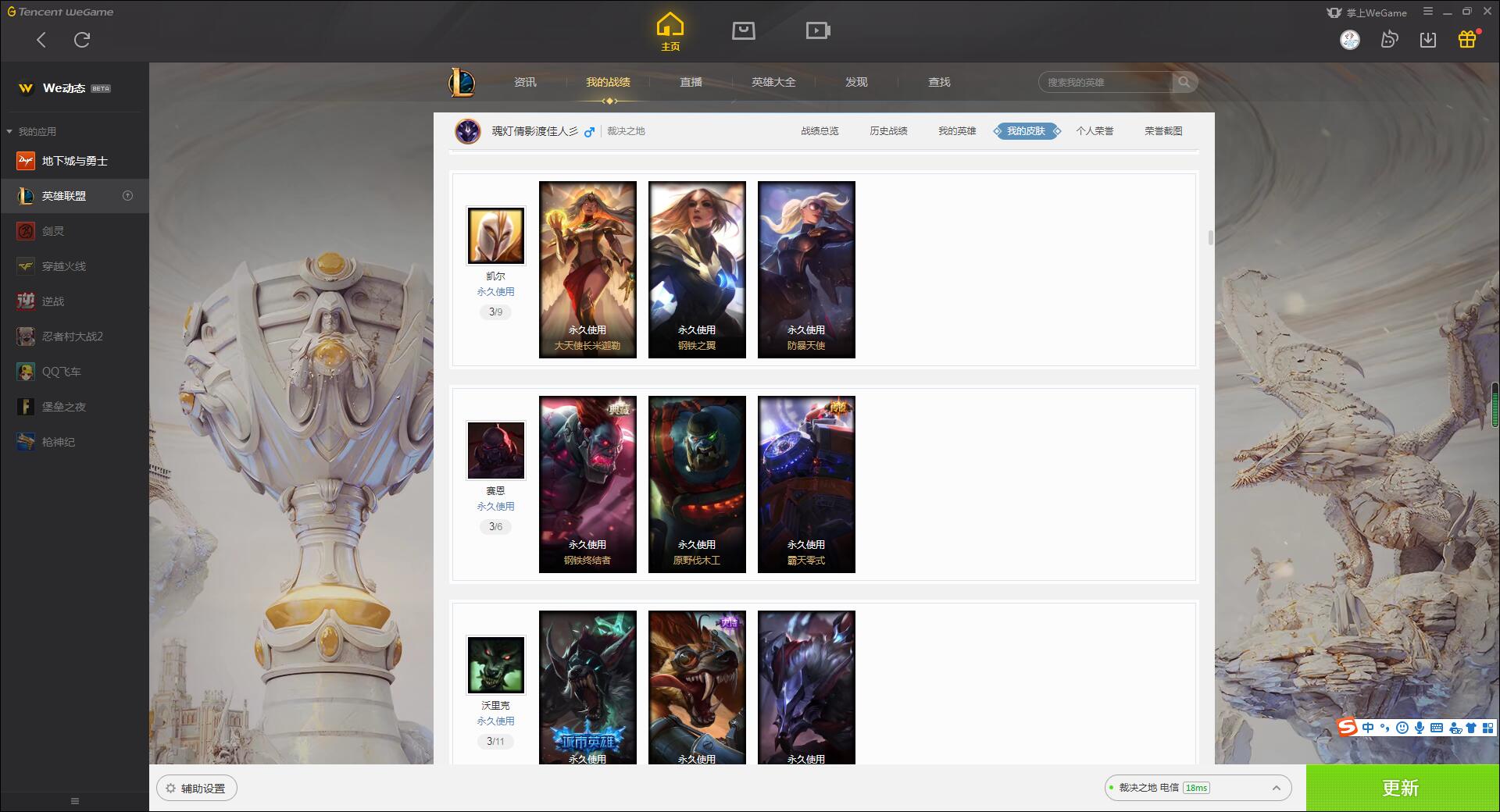Click the green 更新 update button
The height and width of the screenshot is (812, 1500).
click(x=1402, y=788)
